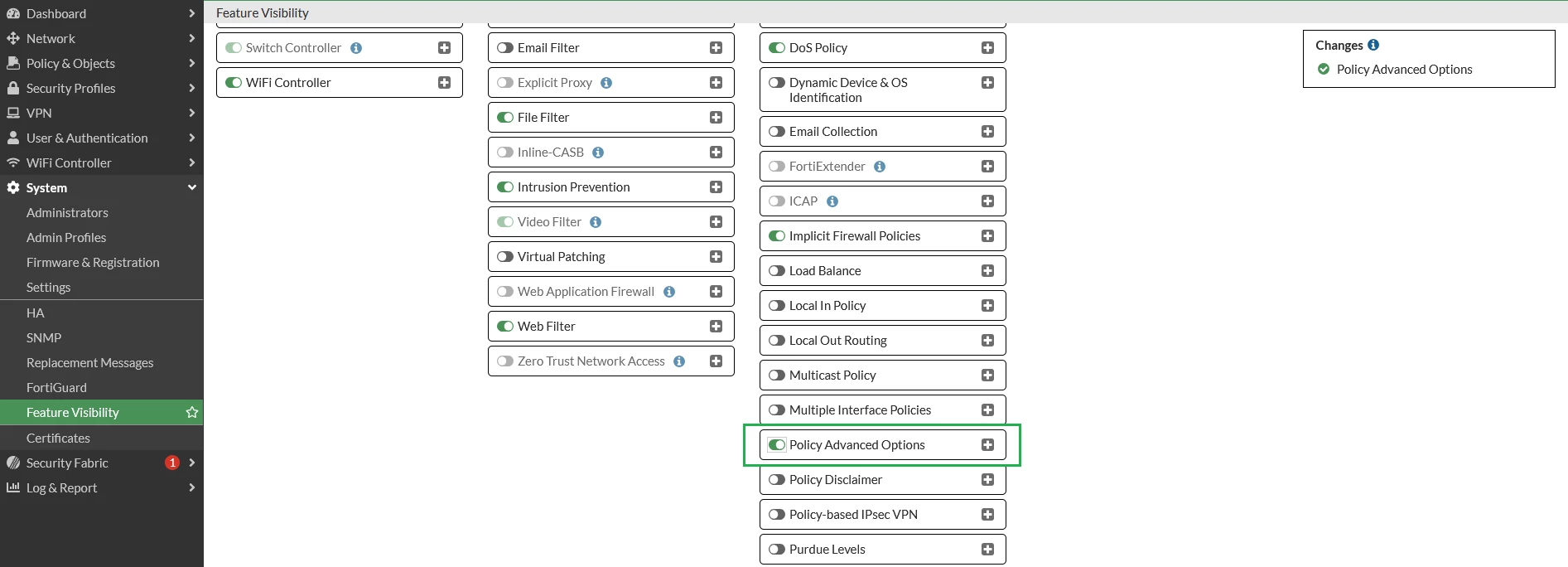Click the Security Fabric icon
Image resolution: width=1568 pixels, height=567 pixels.
pyautogui.click(x=13, y=463)
